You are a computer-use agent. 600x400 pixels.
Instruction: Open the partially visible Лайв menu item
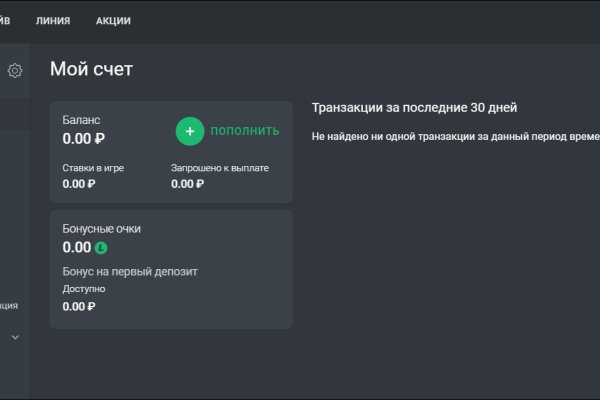(5, 21)
